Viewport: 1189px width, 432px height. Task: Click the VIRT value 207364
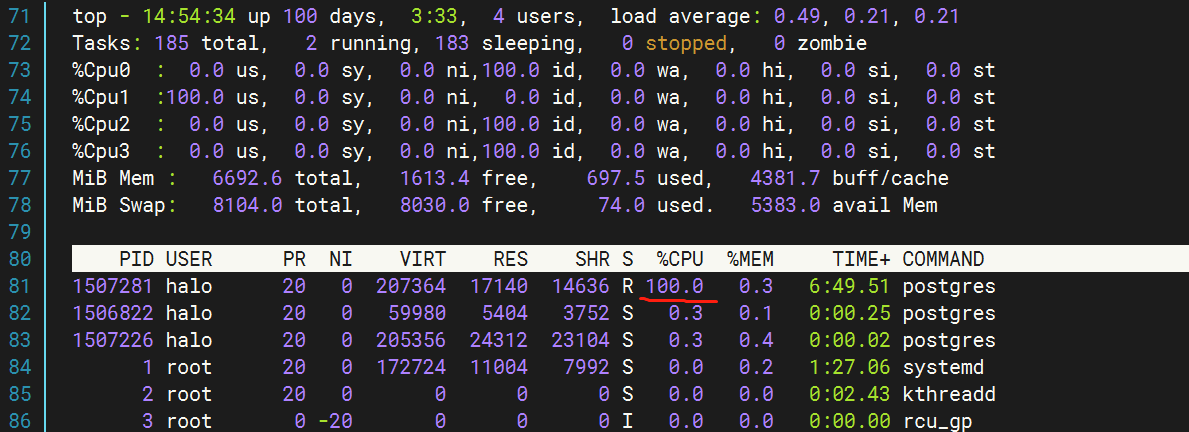tap(411, 286)
